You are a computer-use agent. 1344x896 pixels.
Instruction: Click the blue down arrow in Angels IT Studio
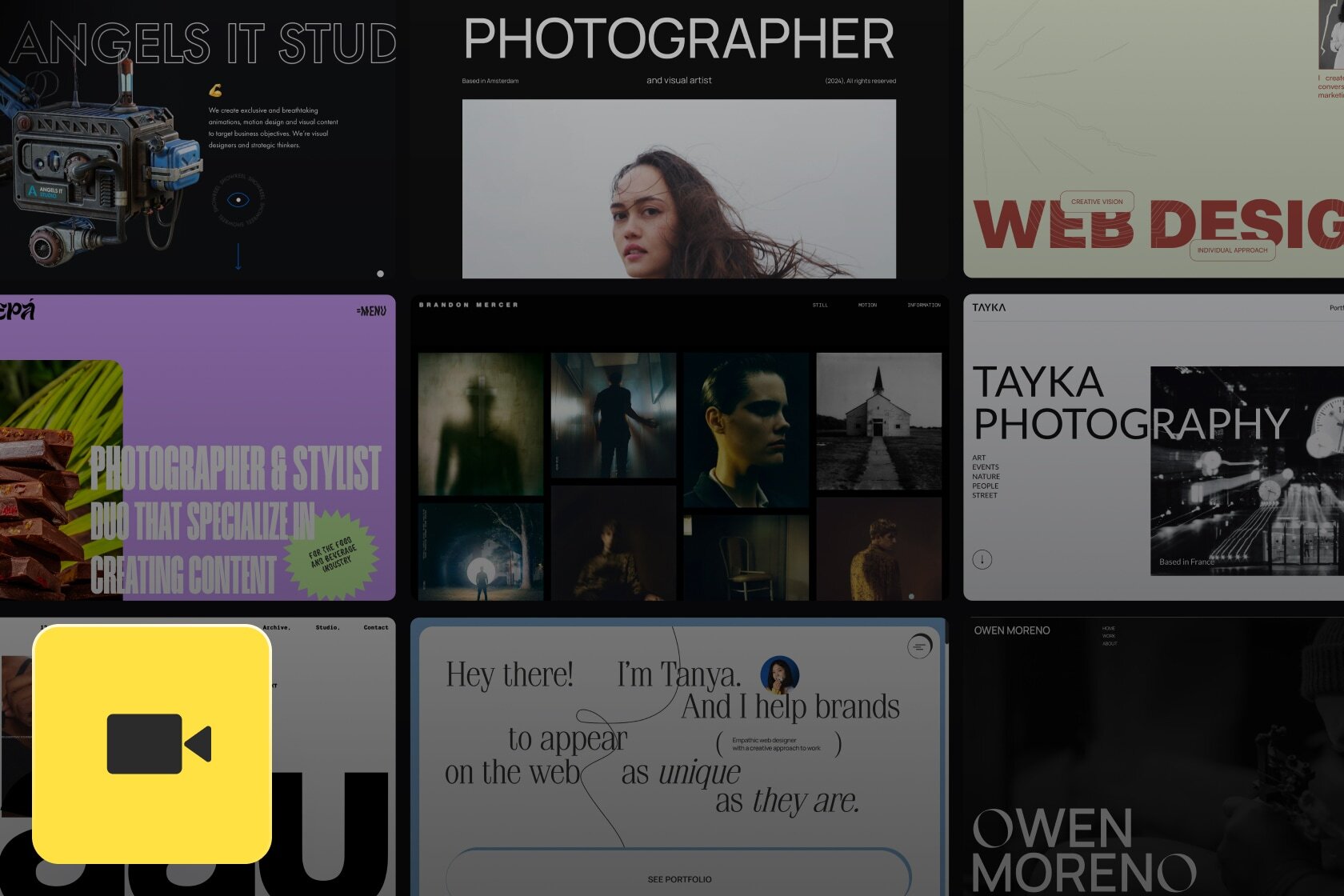pyautogui.click(x=238, y=256)
